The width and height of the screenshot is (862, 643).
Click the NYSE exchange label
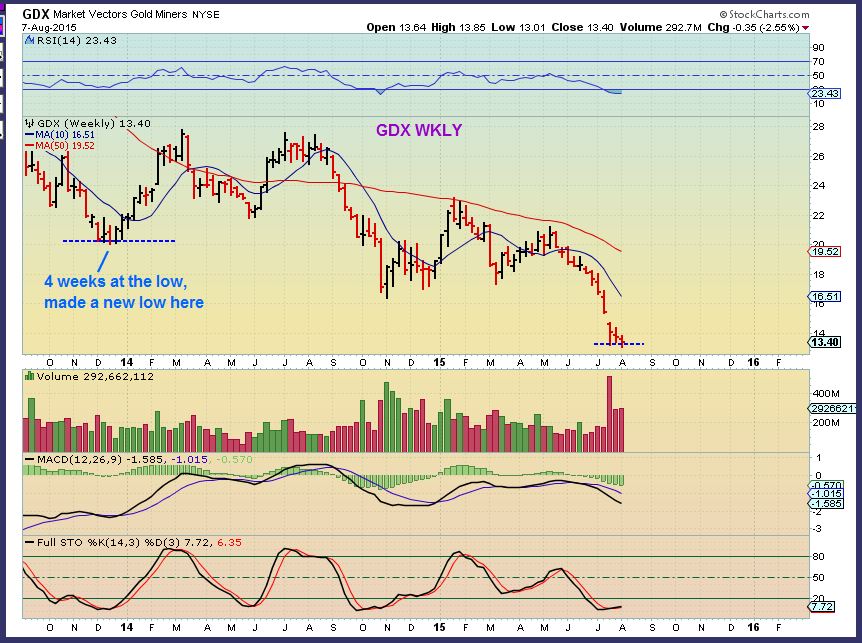point(206,15)
